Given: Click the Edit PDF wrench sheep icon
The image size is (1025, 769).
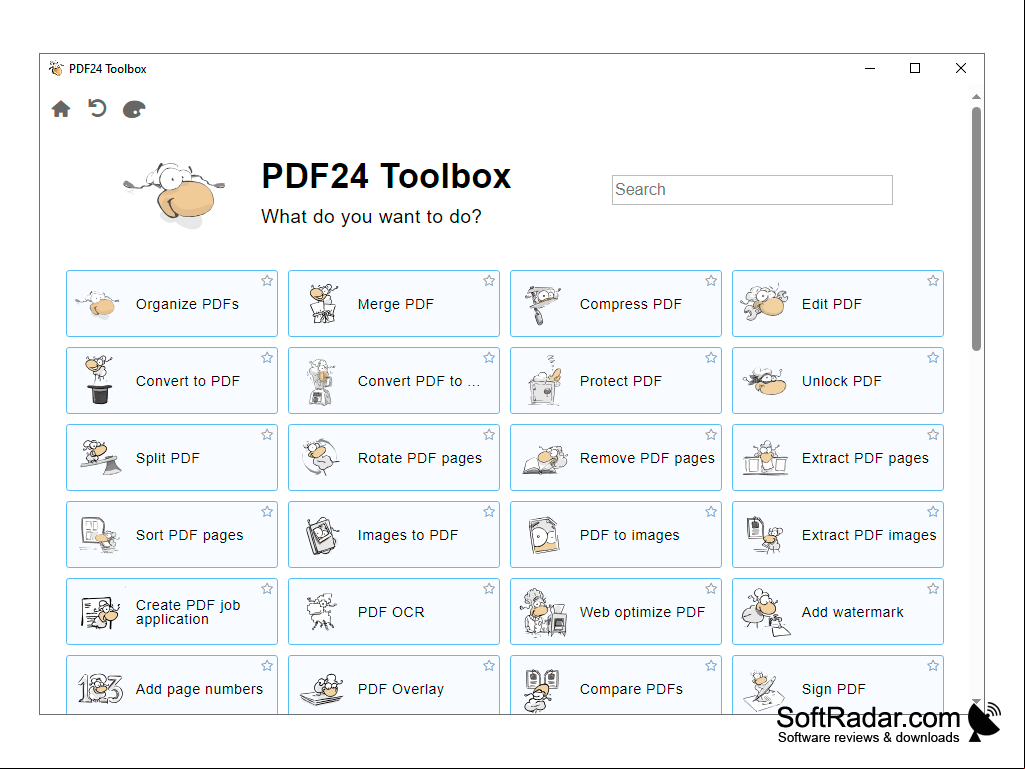Looking at the screenshot, I should tap(764, 303).
